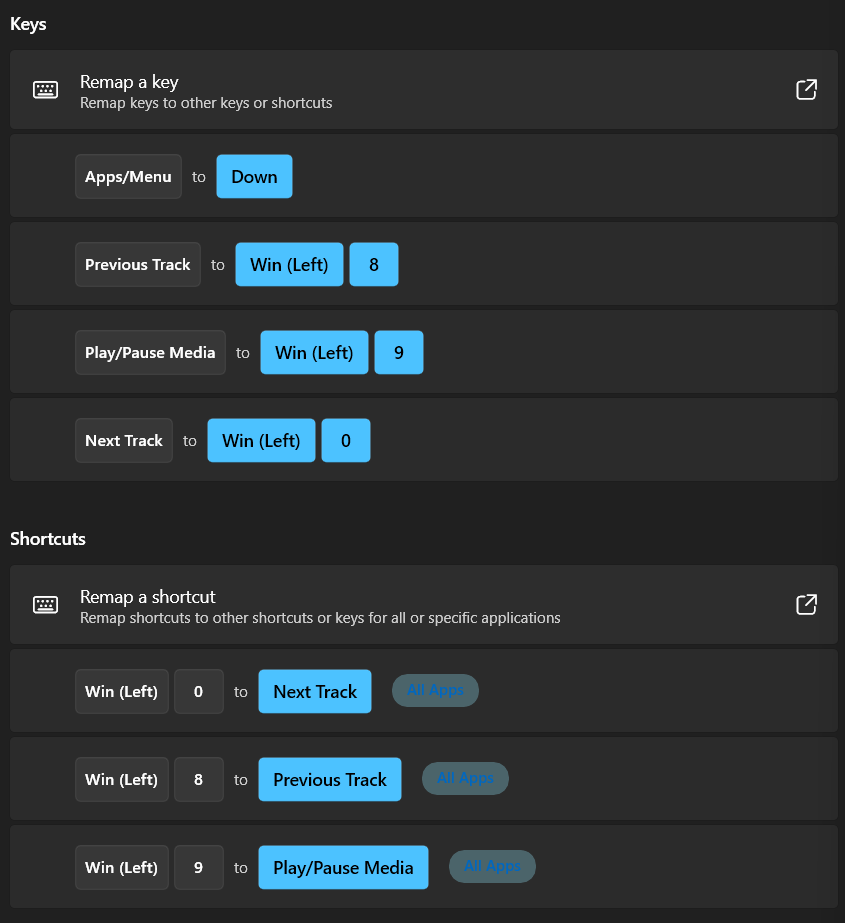The height and width of the screenshot is (923, 845).
Task: Click "Next Track" in the Keys section
Action: coord(123,440)
